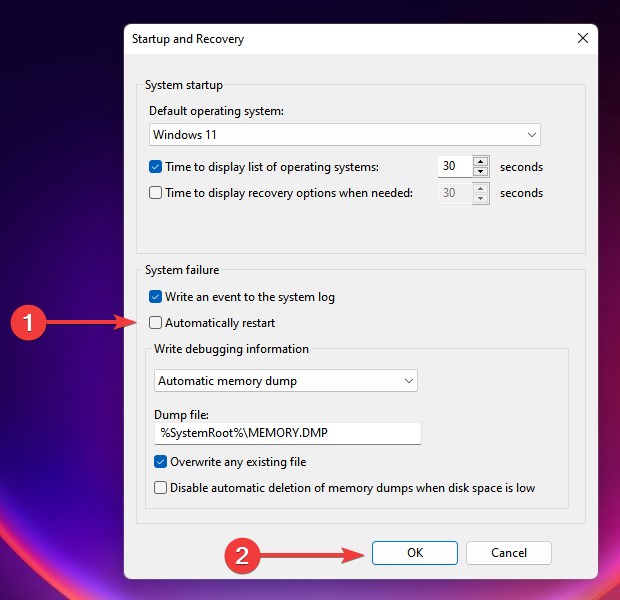This screenshot has height=600, width=620.
Task: Increase operating systems list time with up arrow
Action: [x=480, y=161]
